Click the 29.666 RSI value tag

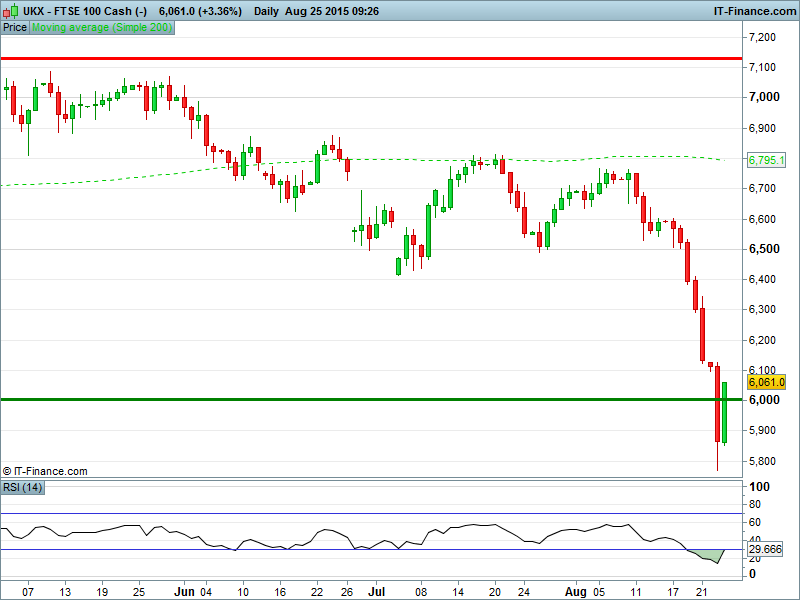coord(766,549)
